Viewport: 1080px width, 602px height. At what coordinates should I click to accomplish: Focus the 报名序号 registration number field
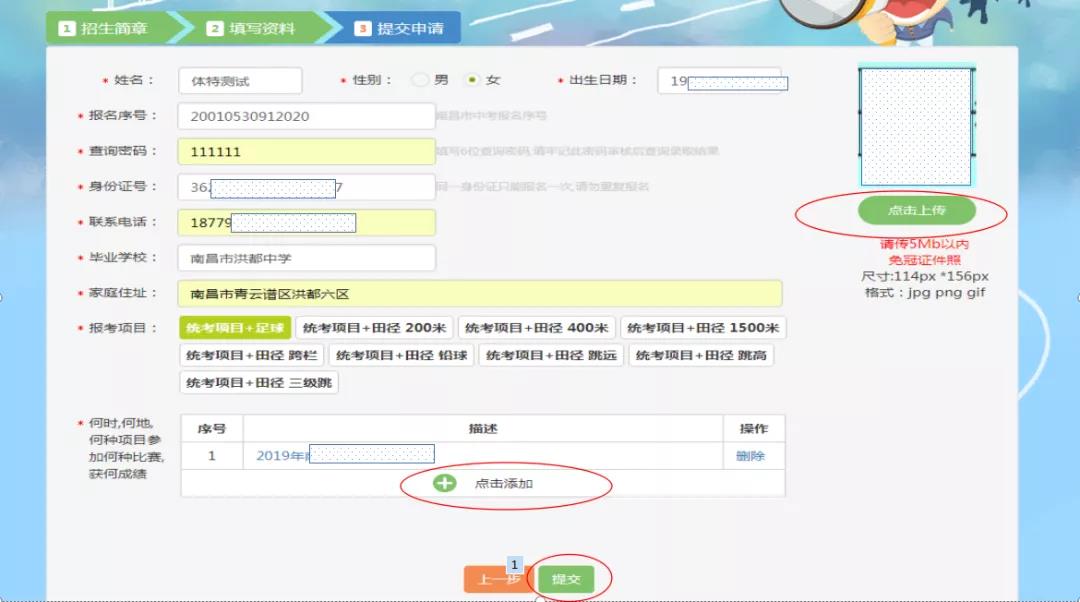pos(307,116)
